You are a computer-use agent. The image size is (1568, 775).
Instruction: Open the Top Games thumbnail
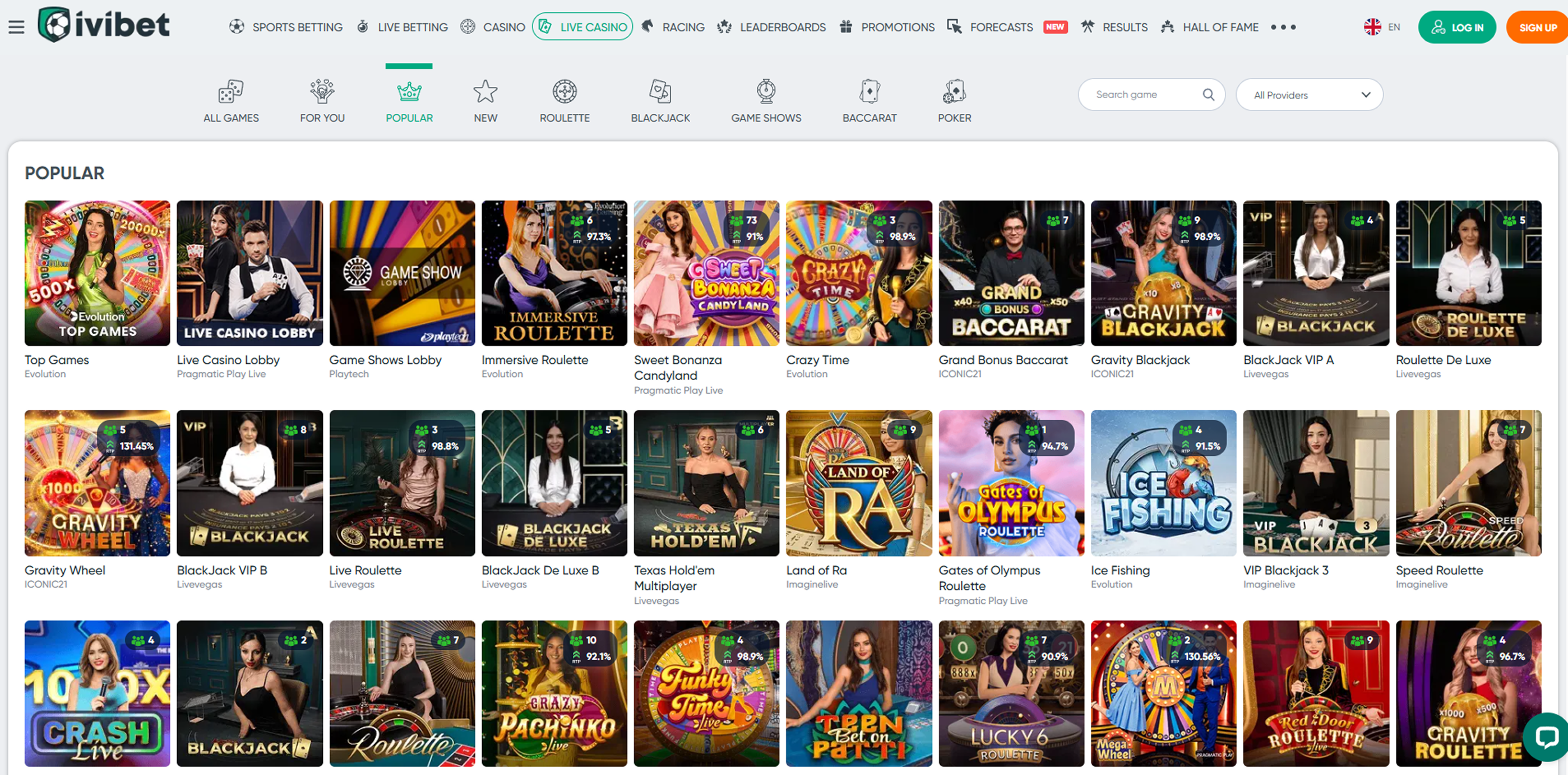(x=97, y=273)
